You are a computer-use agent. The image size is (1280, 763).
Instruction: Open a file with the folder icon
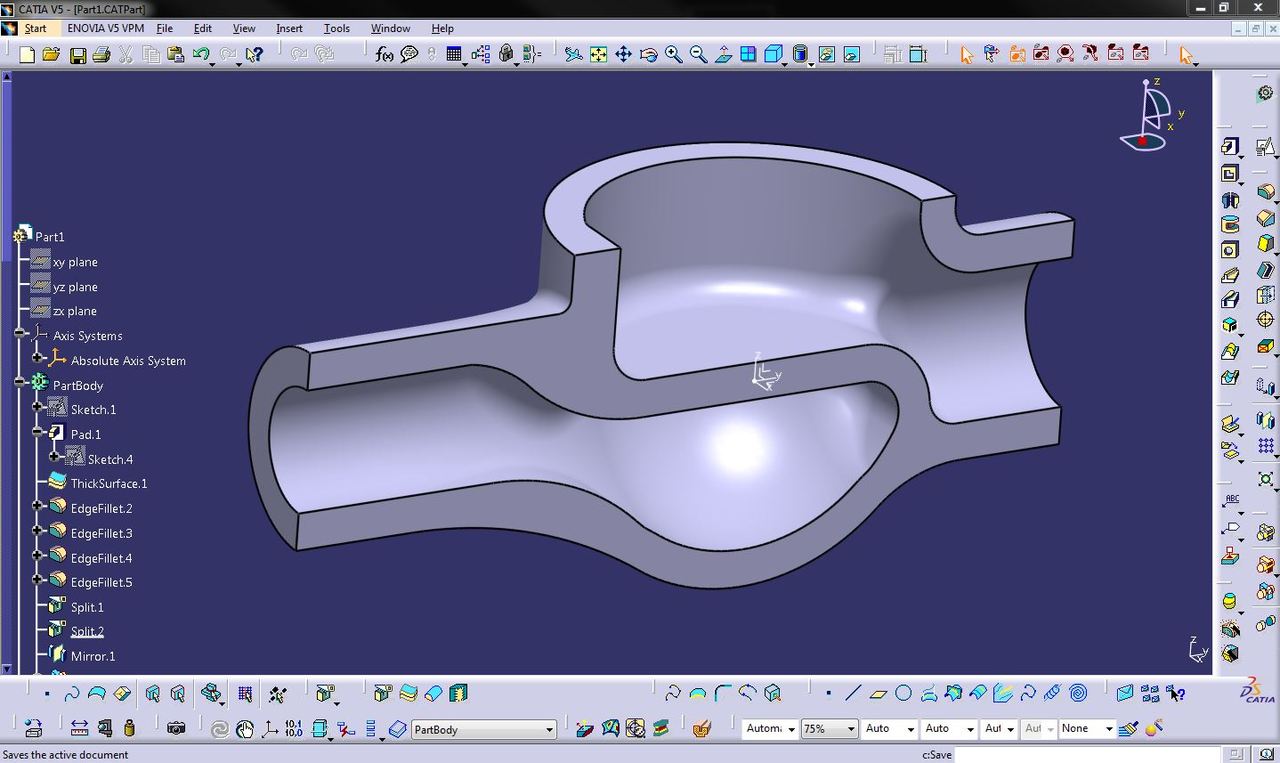tap(51, 54)
